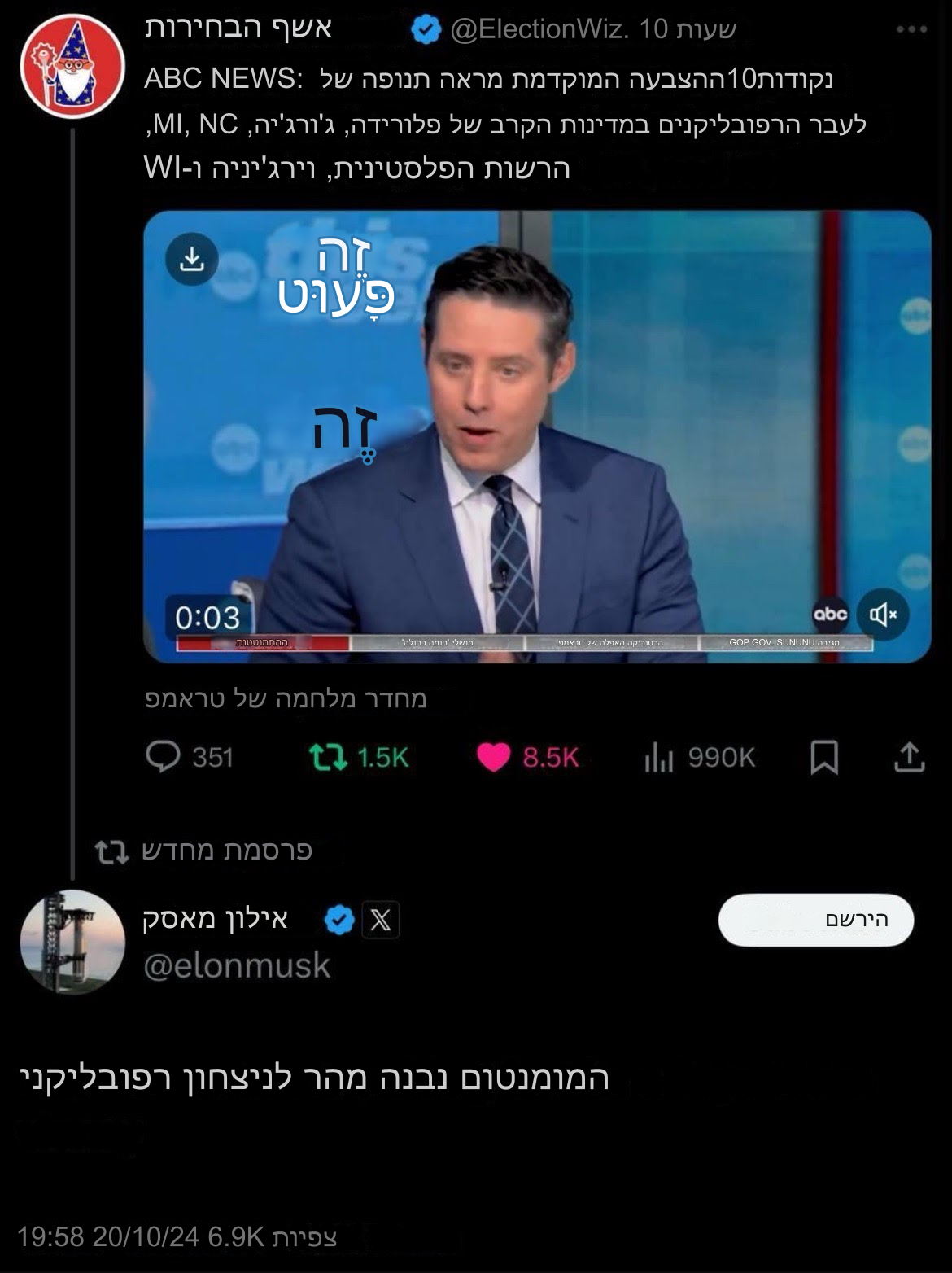The image size is (952, 1273).
Task: Open the ElectionWiz wizard profile picture
Action: pyautogui.click(x=72, y=66)
